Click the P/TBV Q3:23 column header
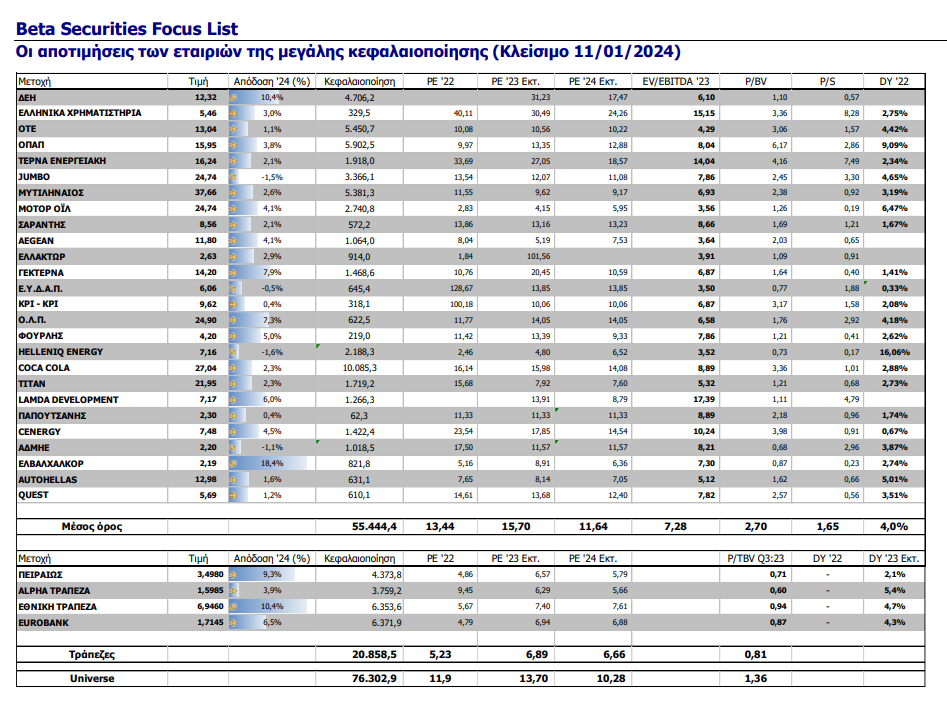Screen dimensions: 947x705 (x=756, y=558)
